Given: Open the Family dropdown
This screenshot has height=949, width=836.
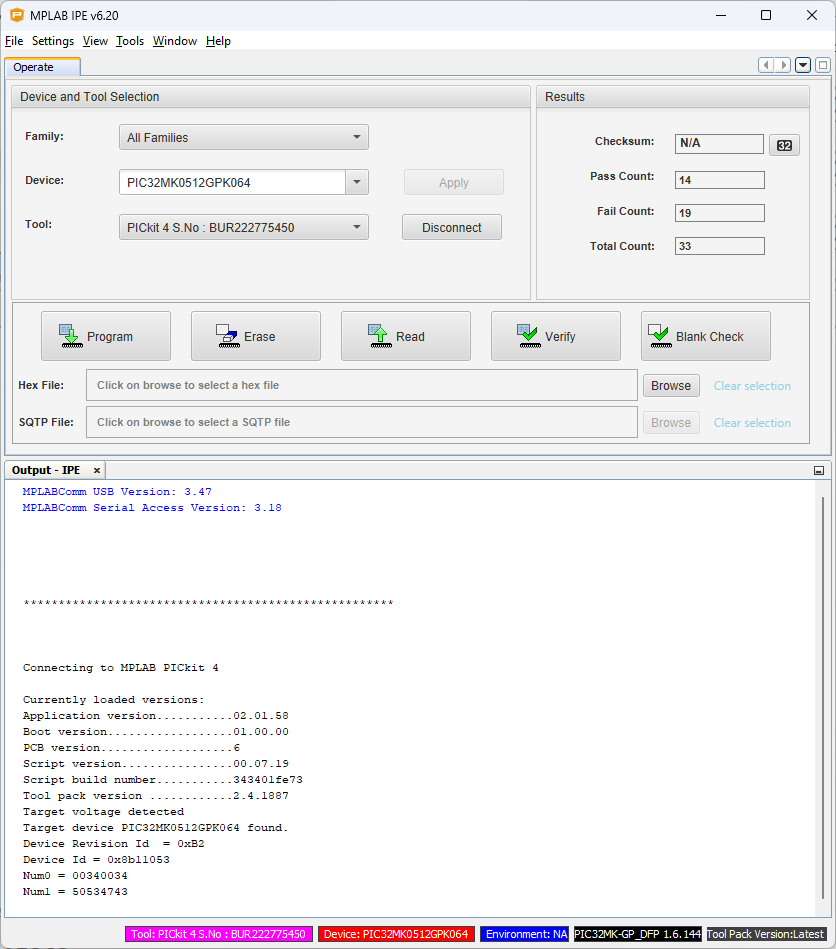Looking at the screenshot, I should tap(356, 137).
